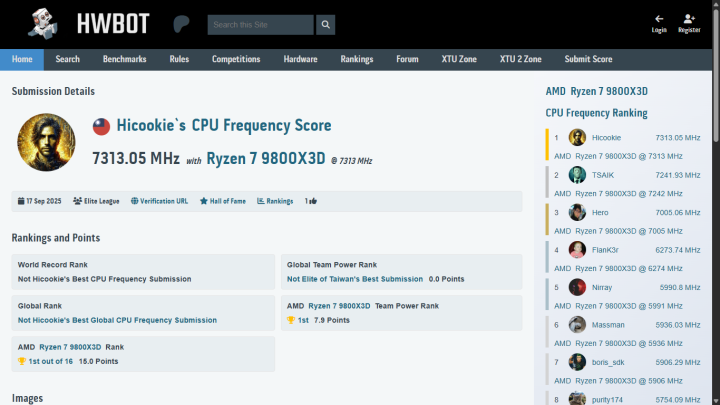The image size is (720, 405).
Task: Open the Benchmarks menu
Action: point(124,59)
